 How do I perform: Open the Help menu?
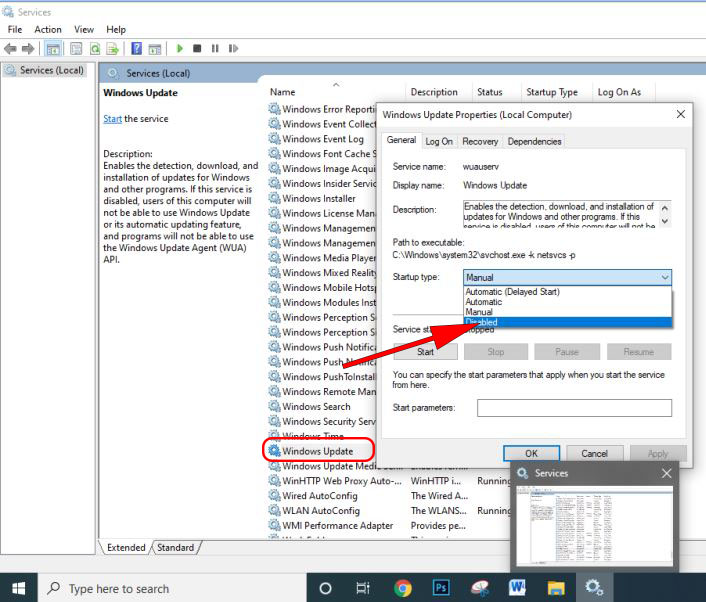click(116, 30)
